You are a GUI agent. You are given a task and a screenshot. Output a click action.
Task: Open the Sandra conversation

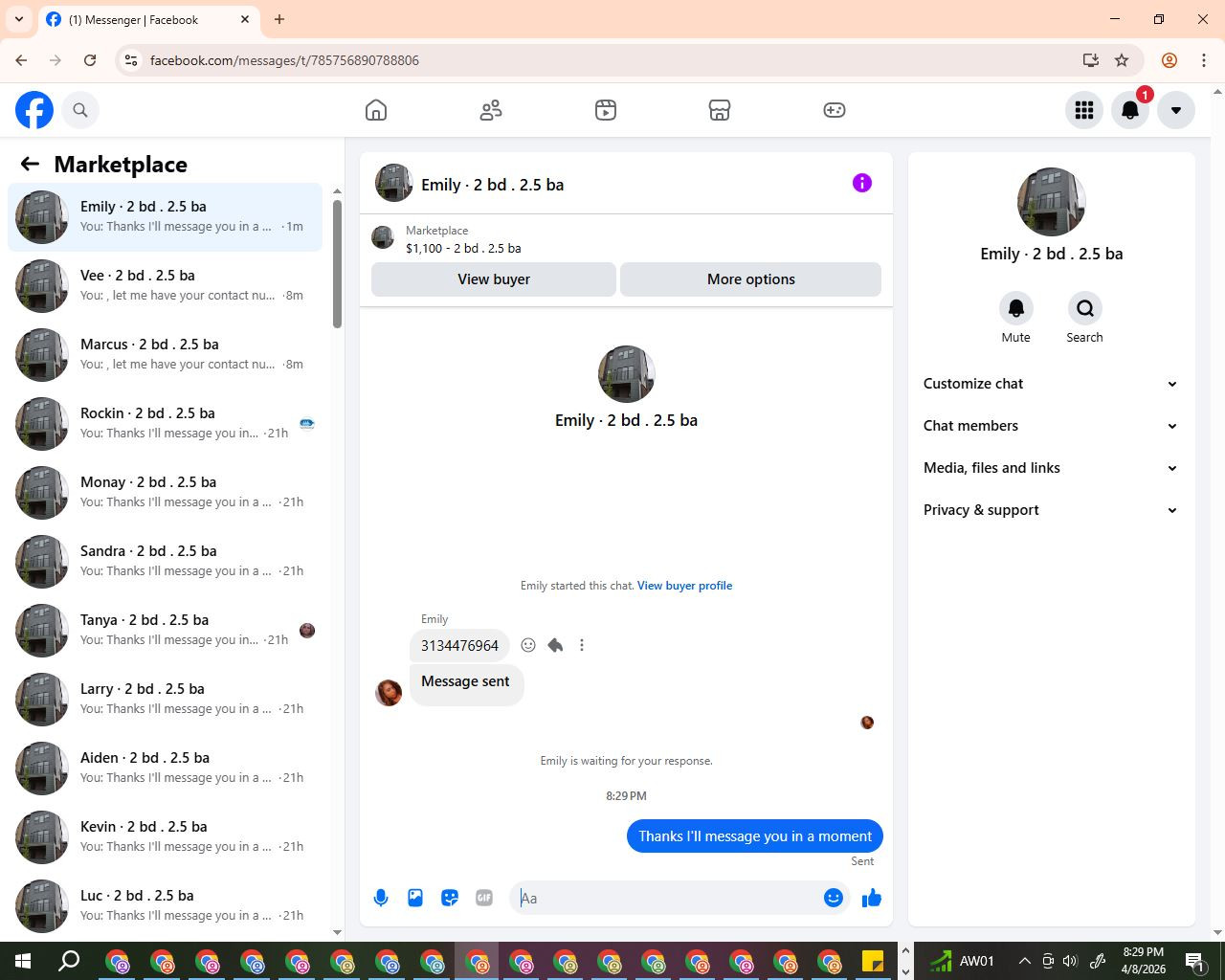(x=166, y=562)
